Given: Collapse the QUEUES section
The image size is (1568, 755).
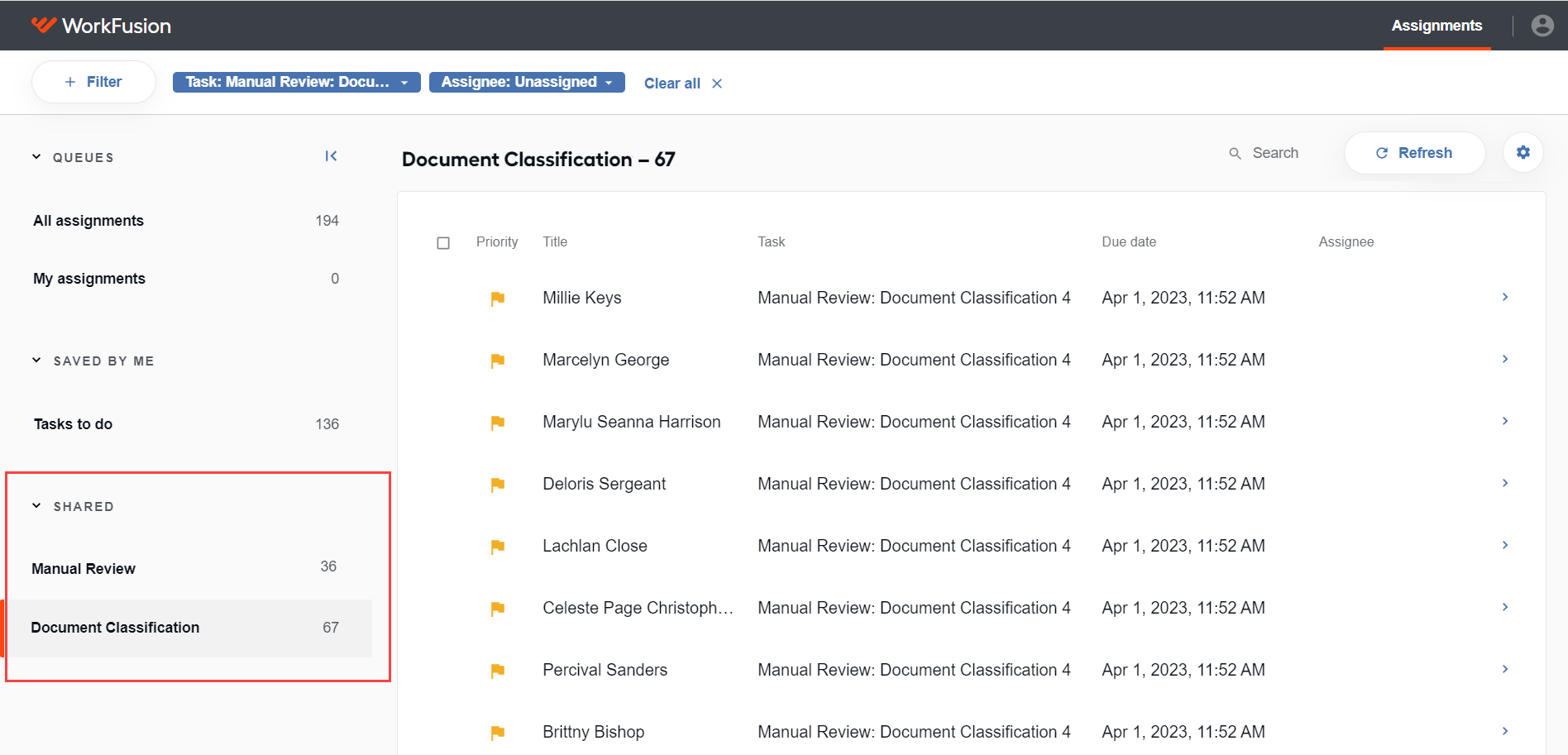Looking at the screenshot, I should [x=36, y=157].
